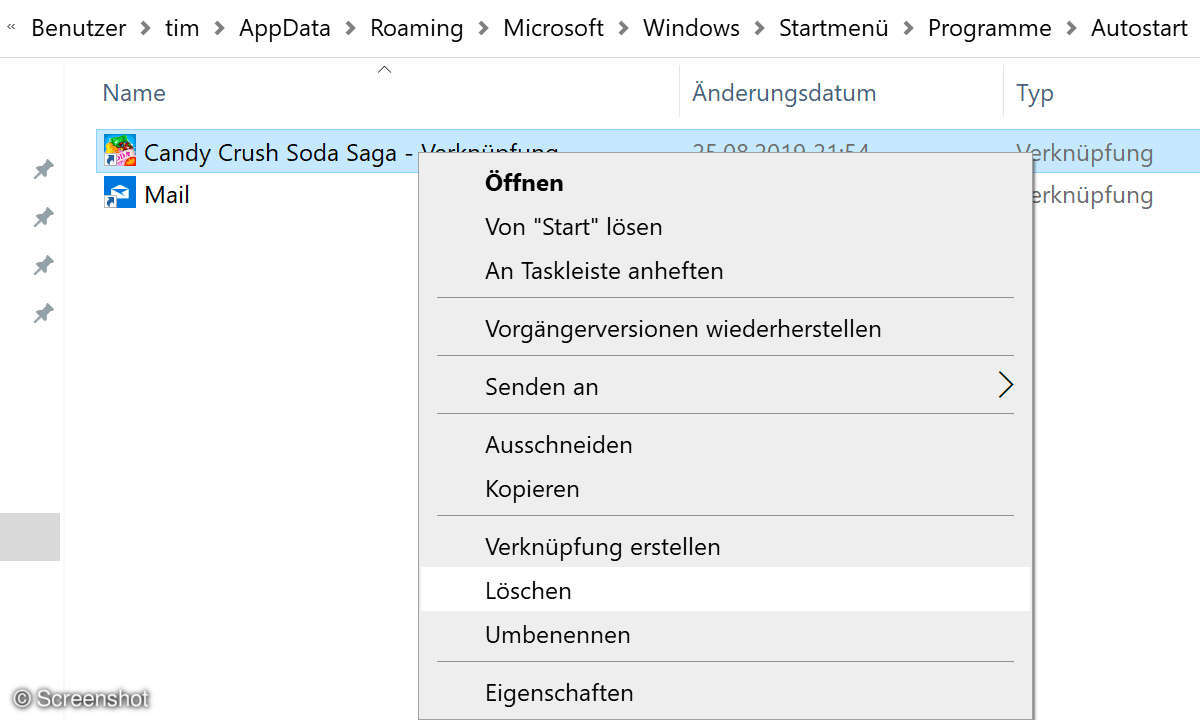Choose Umbenennen in the context menu
The width and height of the screenshot is (1200, 720).
pyautogui.click(x=726, y=635)
